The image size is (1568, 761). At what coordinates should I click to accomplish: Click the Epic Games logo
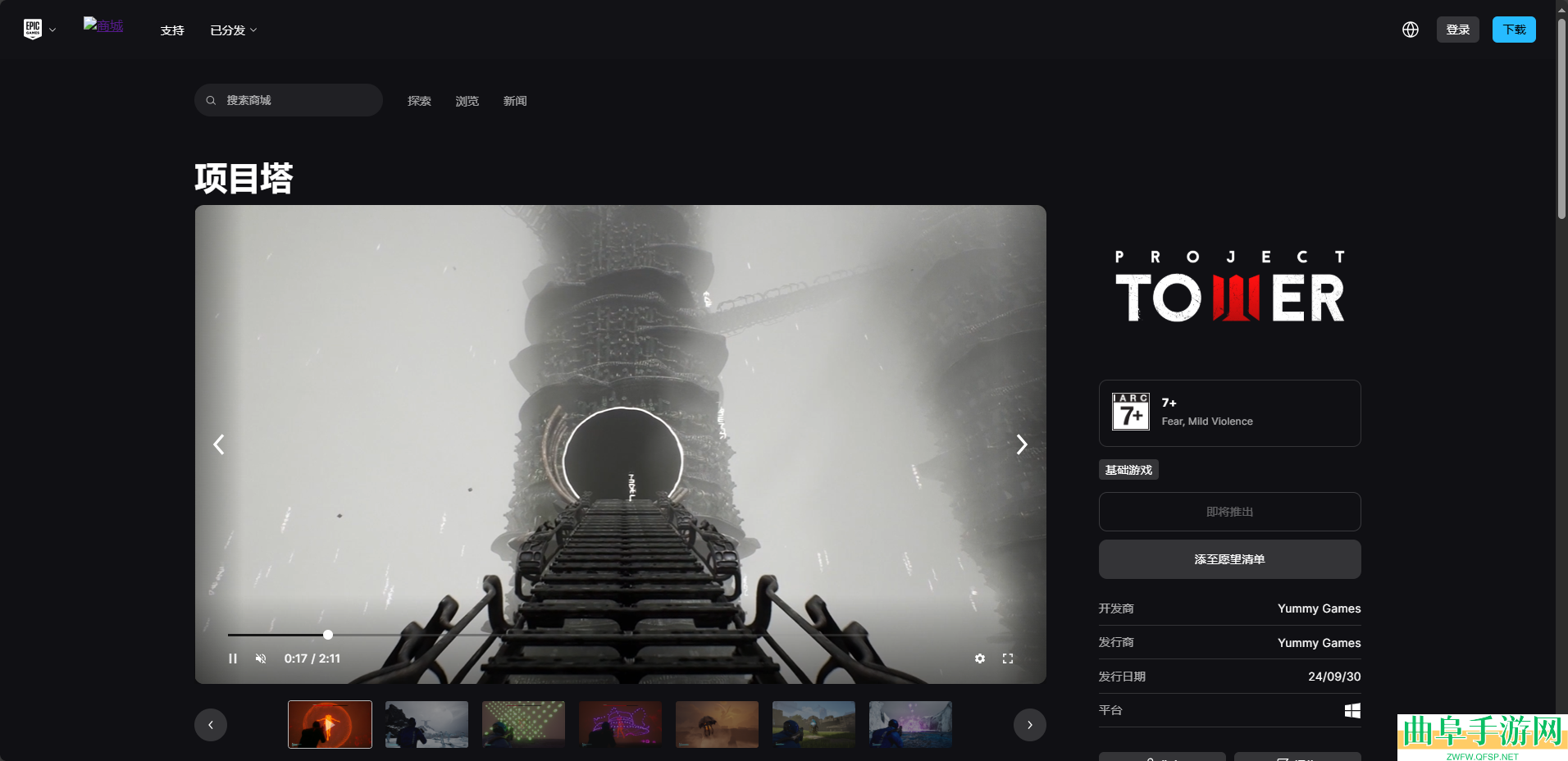pos(33,30)
